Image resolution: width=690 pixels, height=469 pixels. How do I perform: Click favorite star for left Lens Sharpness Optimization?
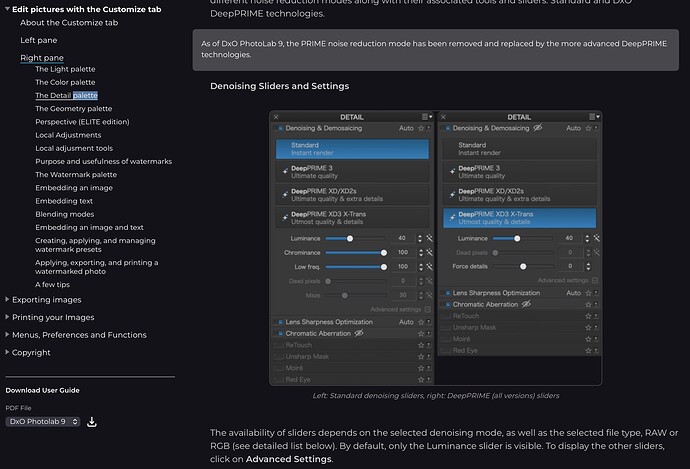(421, 322)
